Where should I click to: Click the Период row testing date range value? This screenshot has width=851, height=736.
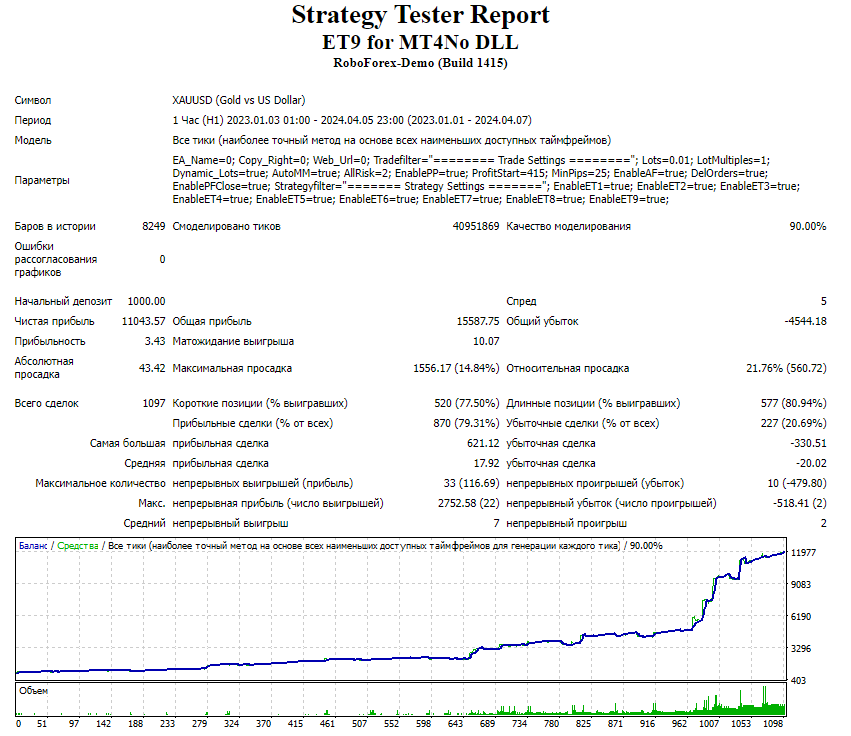tap(352, 120)
